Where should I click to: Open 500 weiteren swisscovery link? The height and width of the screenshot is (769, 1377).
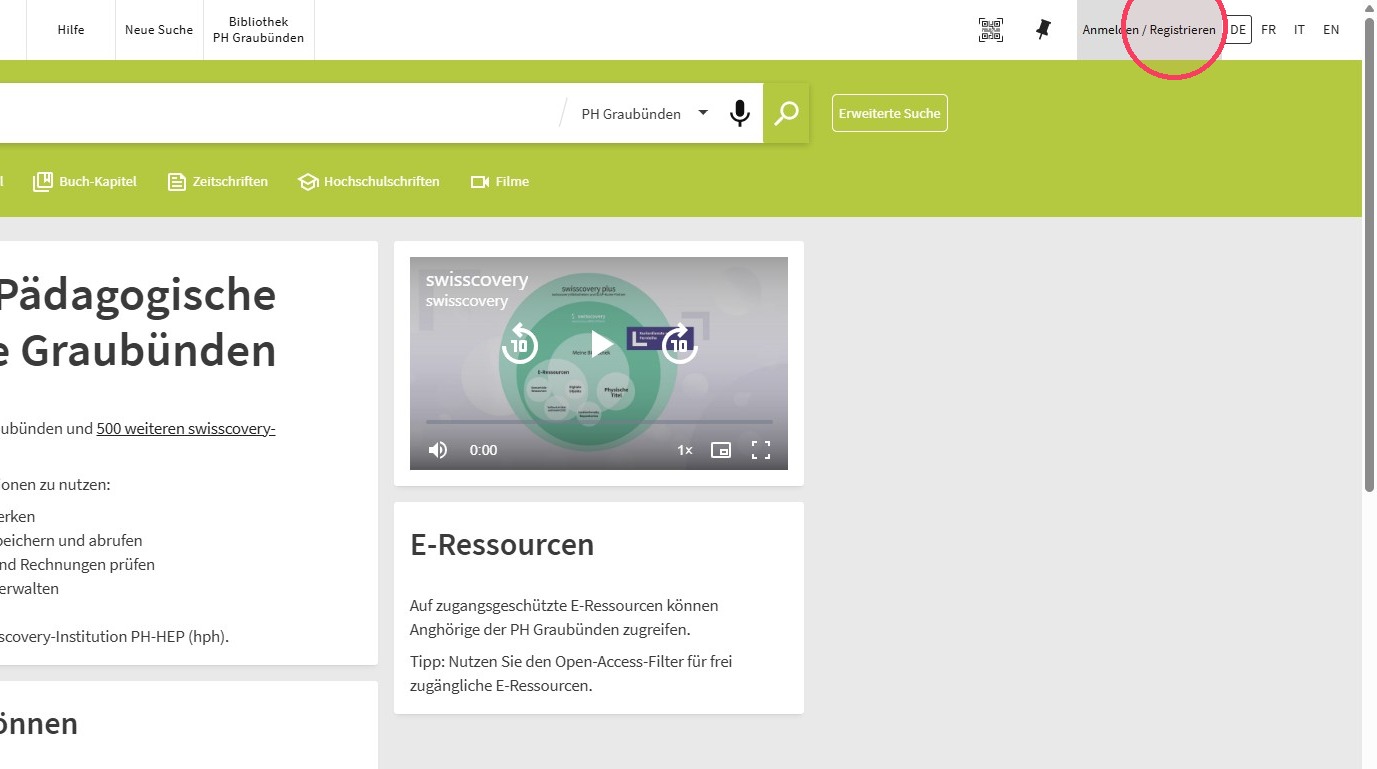(x=186, y=429)
